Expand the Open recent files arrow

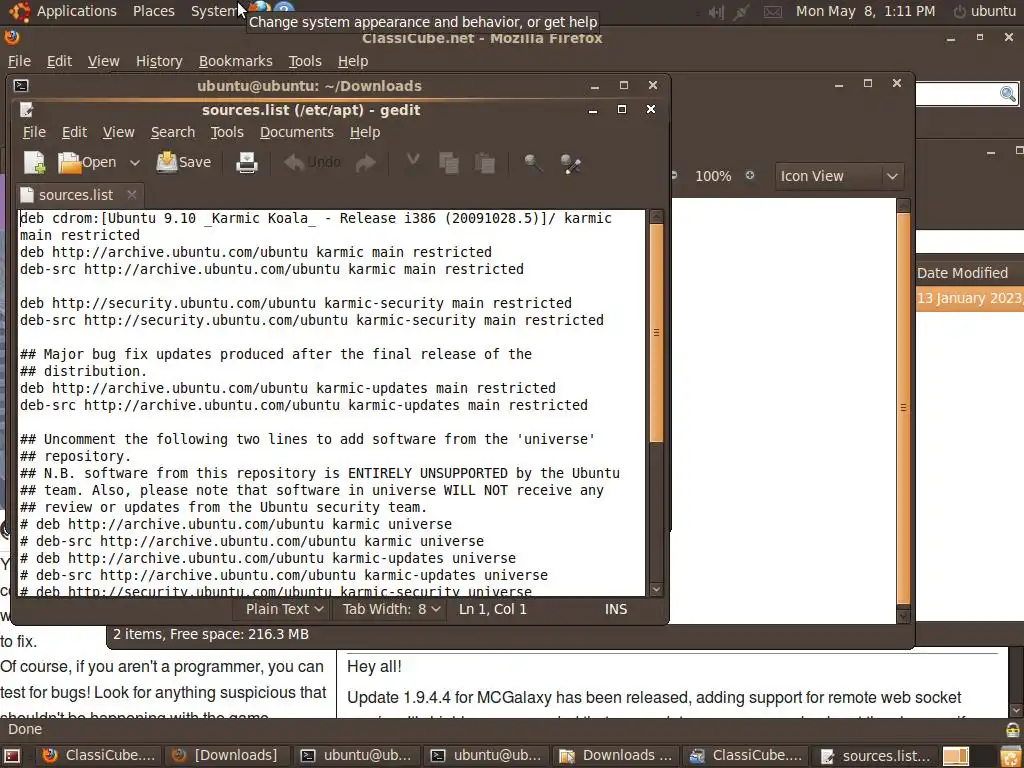coord(135,163)
